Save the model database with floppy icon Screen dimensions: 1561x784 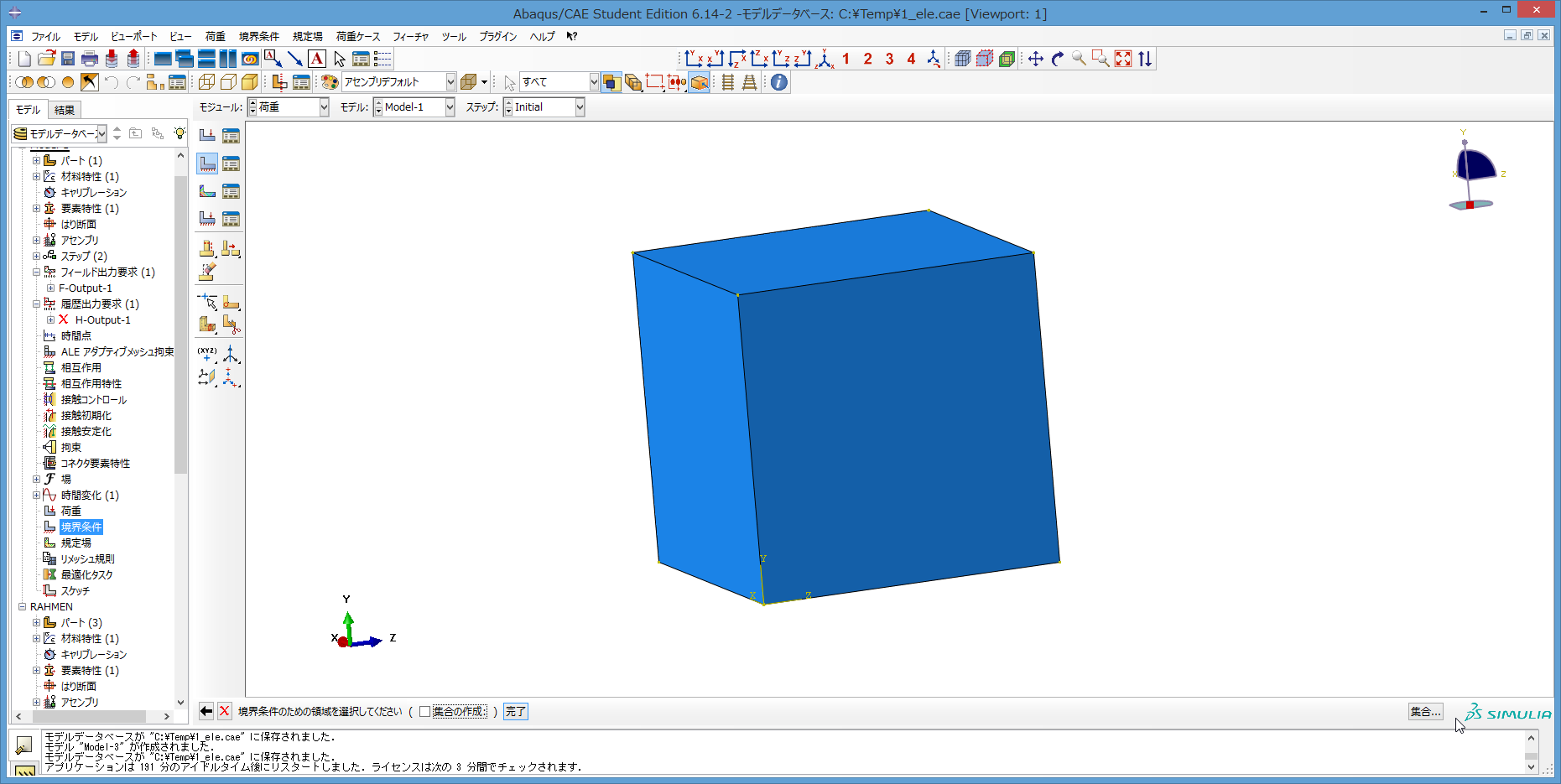tap(68, 59)
